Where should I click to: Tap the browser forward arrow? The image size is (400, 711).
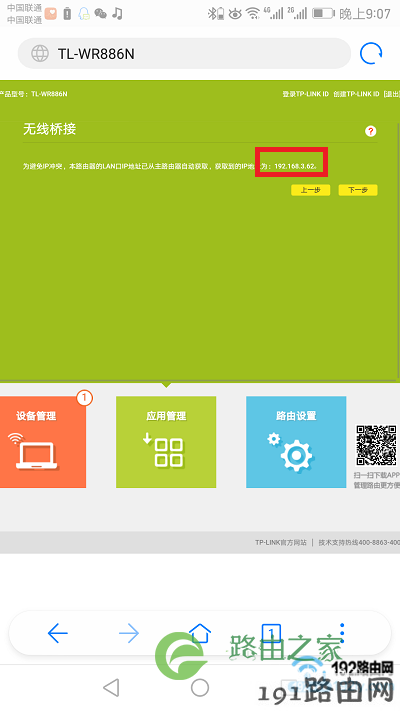tap(129, 633)
